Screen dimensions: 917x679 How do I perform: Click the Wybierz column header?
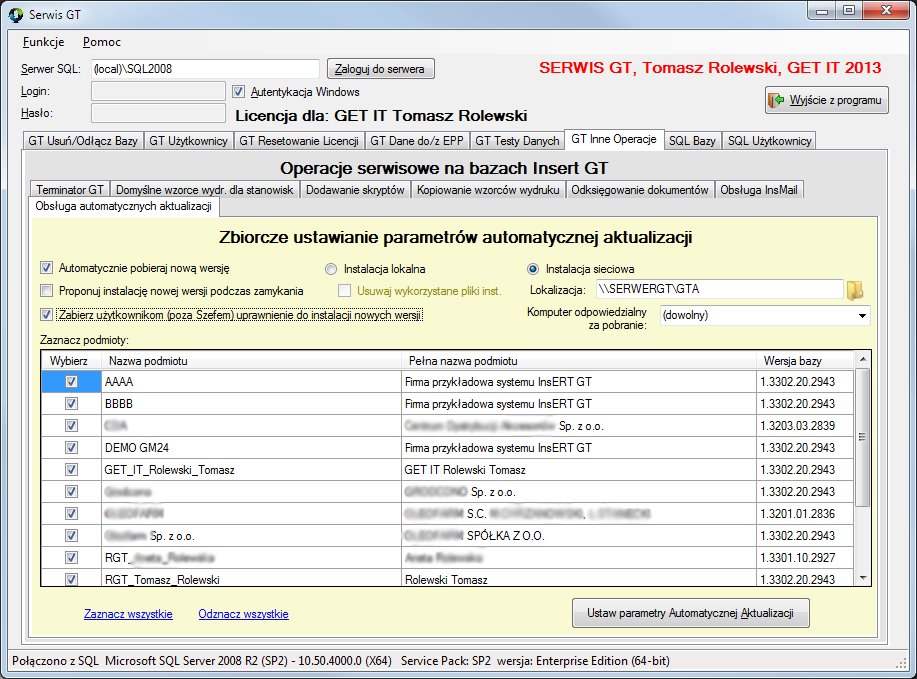(71, 361)
